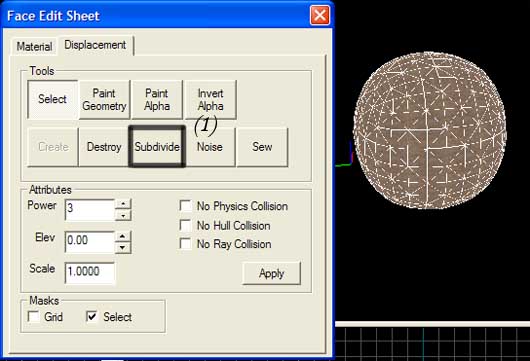Image resolution: width=530 pixels, height=361 pixels.
Task: Switch to the Material tab
Action: point(34,47)
